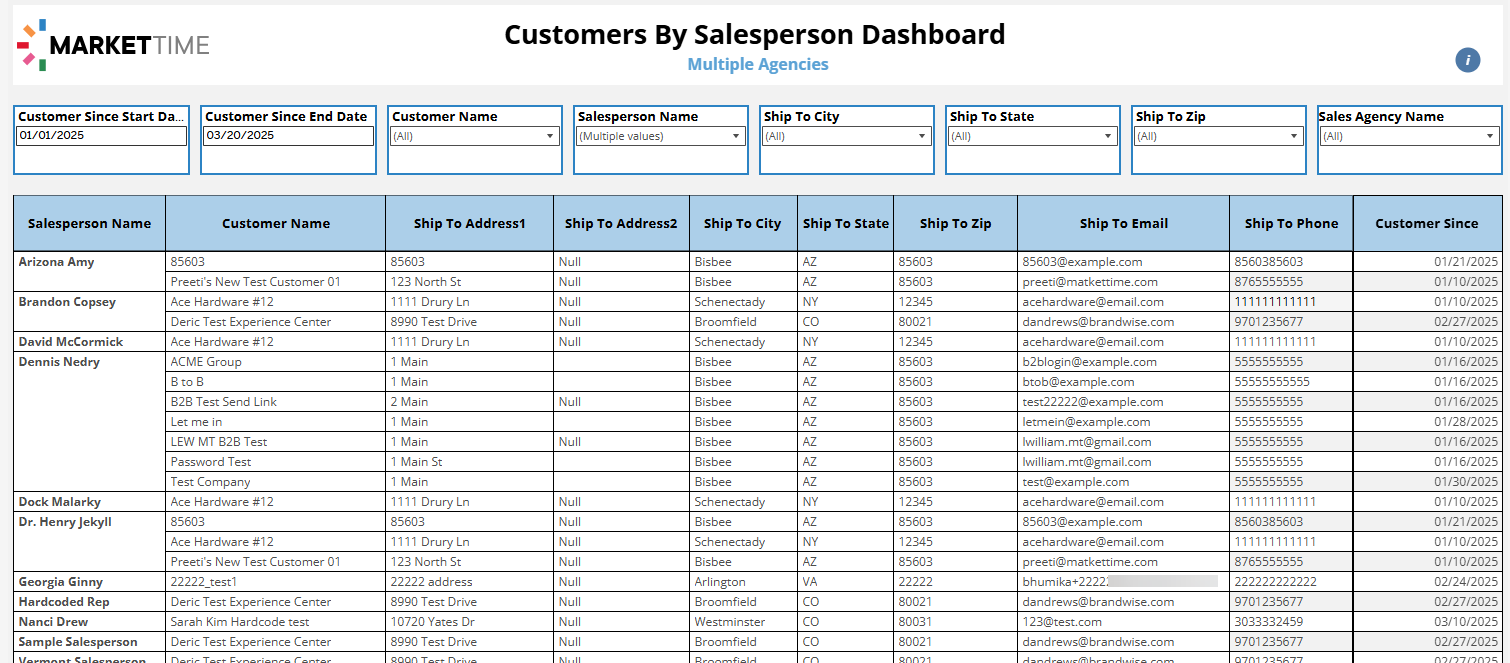Image resolution: width=1510 pixels, height=663 pixels.
Task: Click customer Let me in
Action: coord(196,422)
